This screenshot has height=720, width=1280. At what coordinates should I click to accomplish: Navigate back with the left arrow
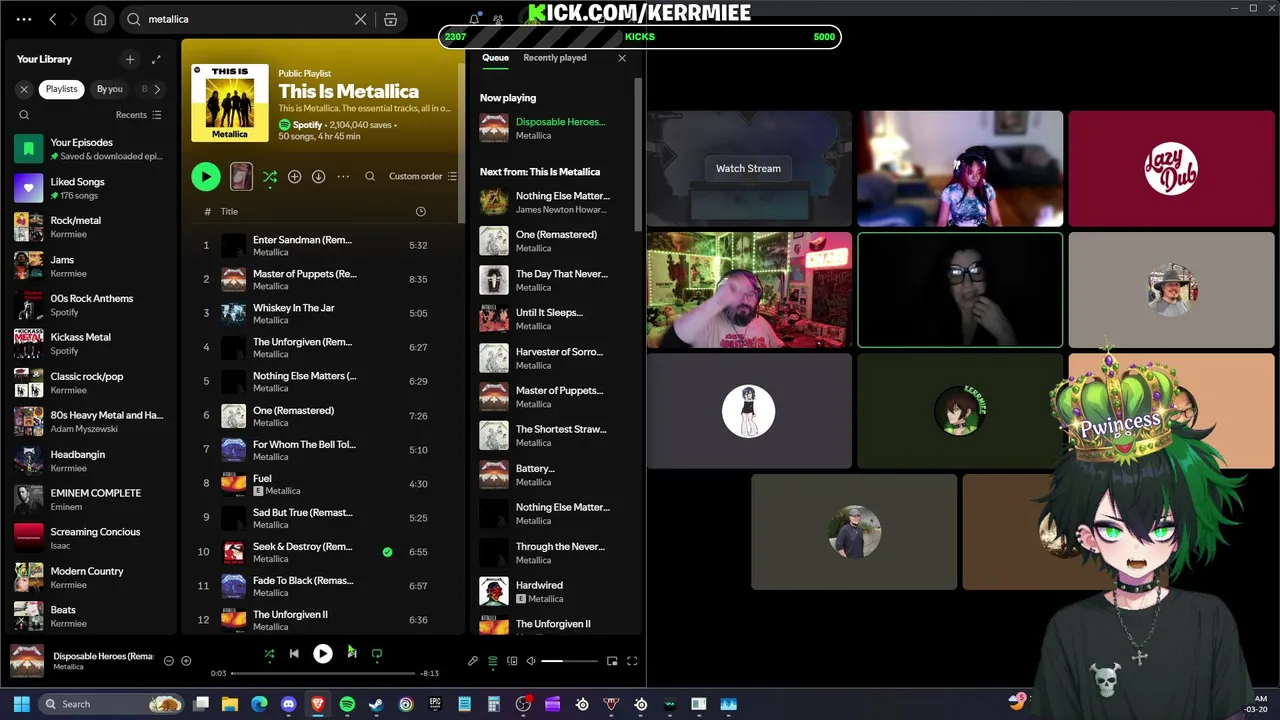tap(53, 19)
